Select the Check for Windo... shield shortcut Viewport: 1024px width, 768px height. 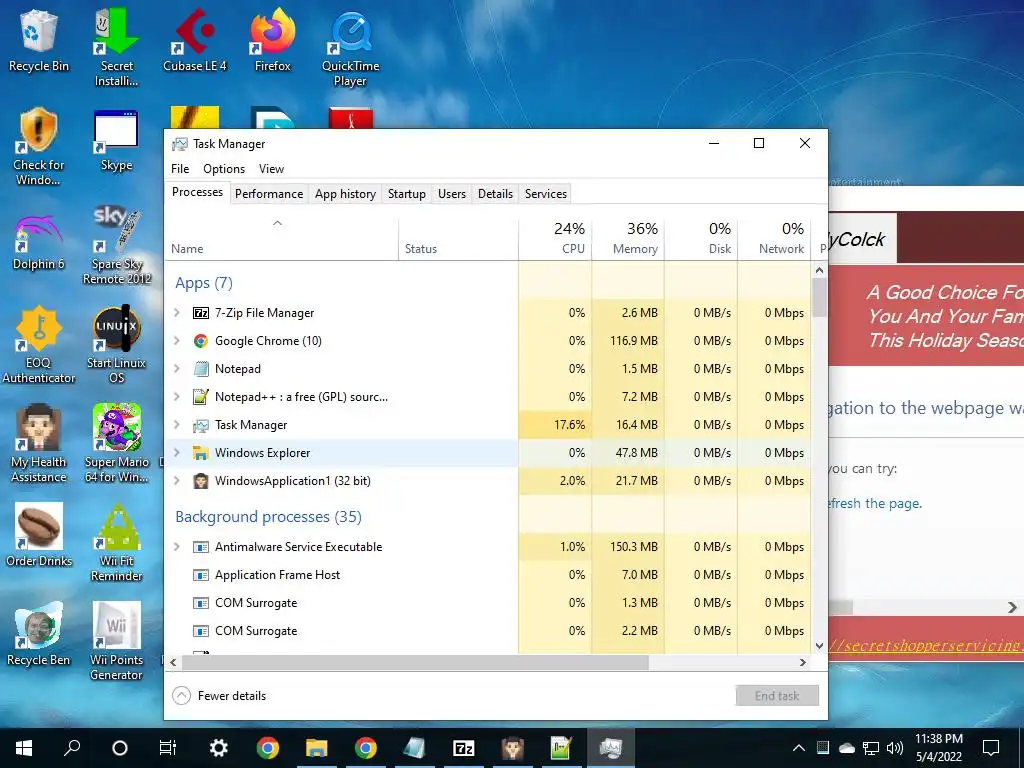(39, 147)
